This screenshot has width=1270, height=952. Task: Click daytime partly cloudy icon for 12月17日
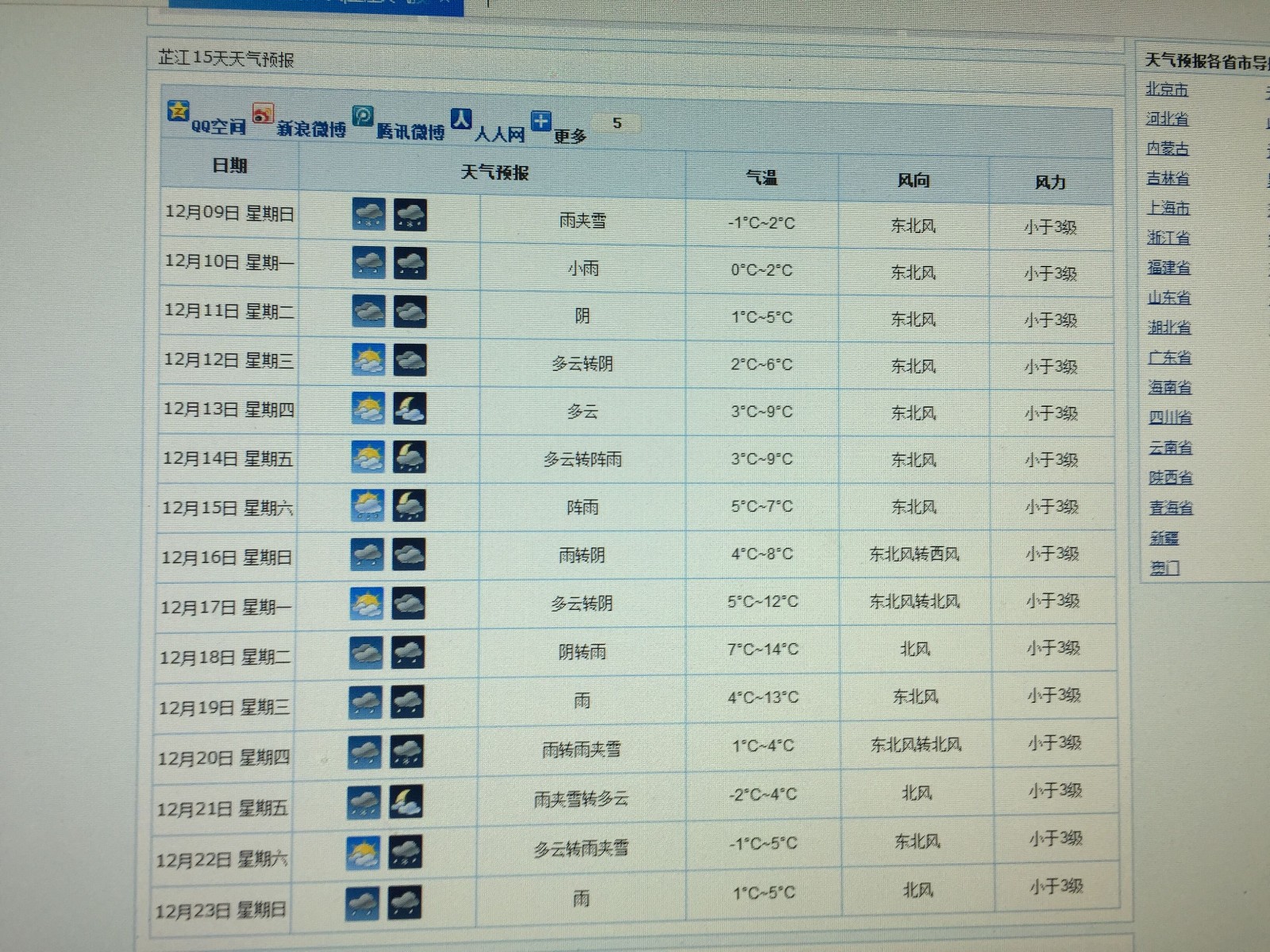point(367,604)
